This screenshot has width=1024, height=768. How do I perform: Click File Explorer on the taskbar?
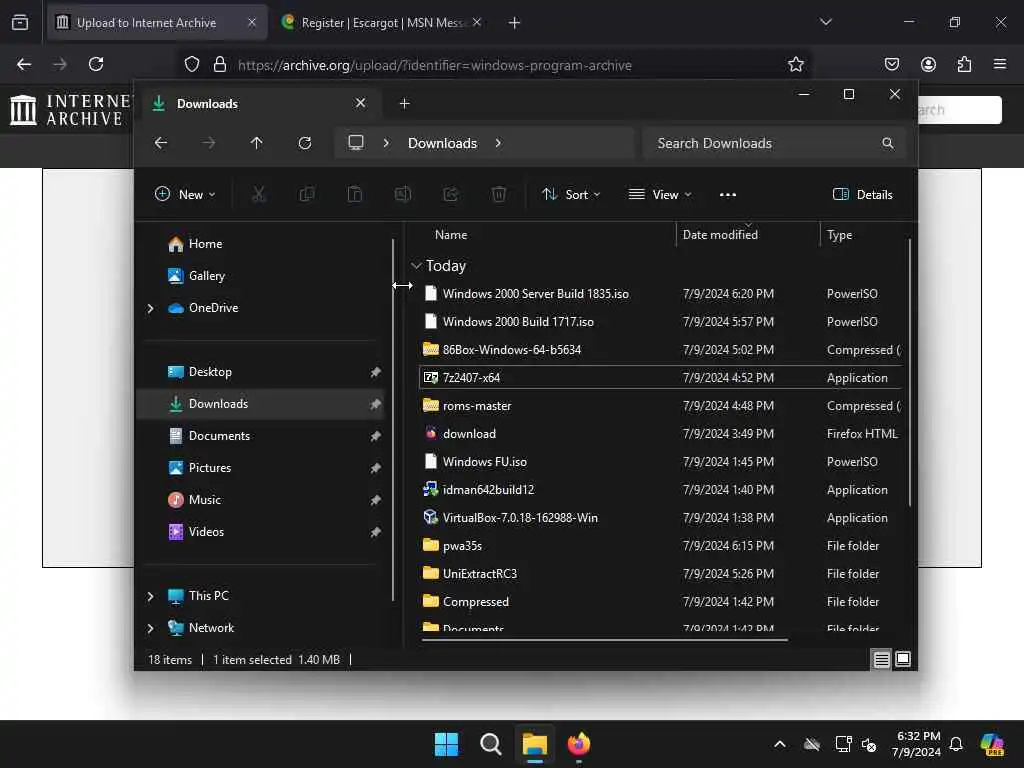pyautogui.click(x=534, y=744)
